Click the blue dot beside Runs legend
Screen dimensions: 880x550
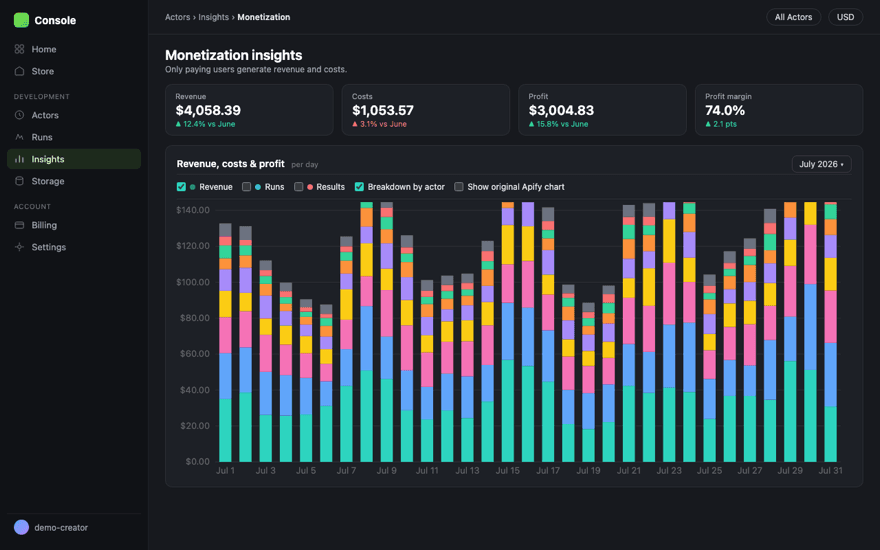tap(258, 187)
